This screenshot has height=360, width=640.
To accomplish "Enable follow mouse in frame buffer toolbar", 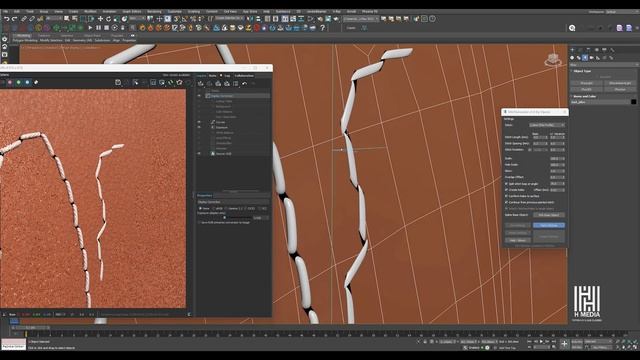I will [x=136, y=82].
